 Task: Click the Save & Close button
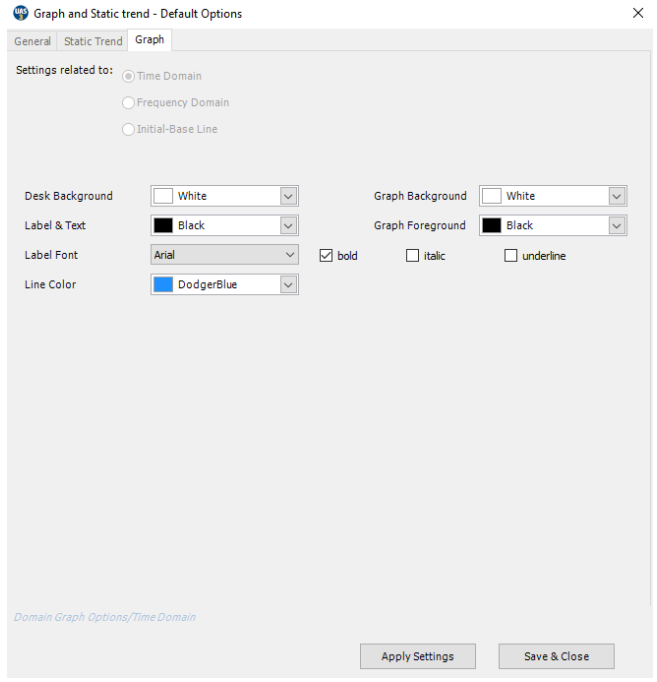[x=556, y=656]
